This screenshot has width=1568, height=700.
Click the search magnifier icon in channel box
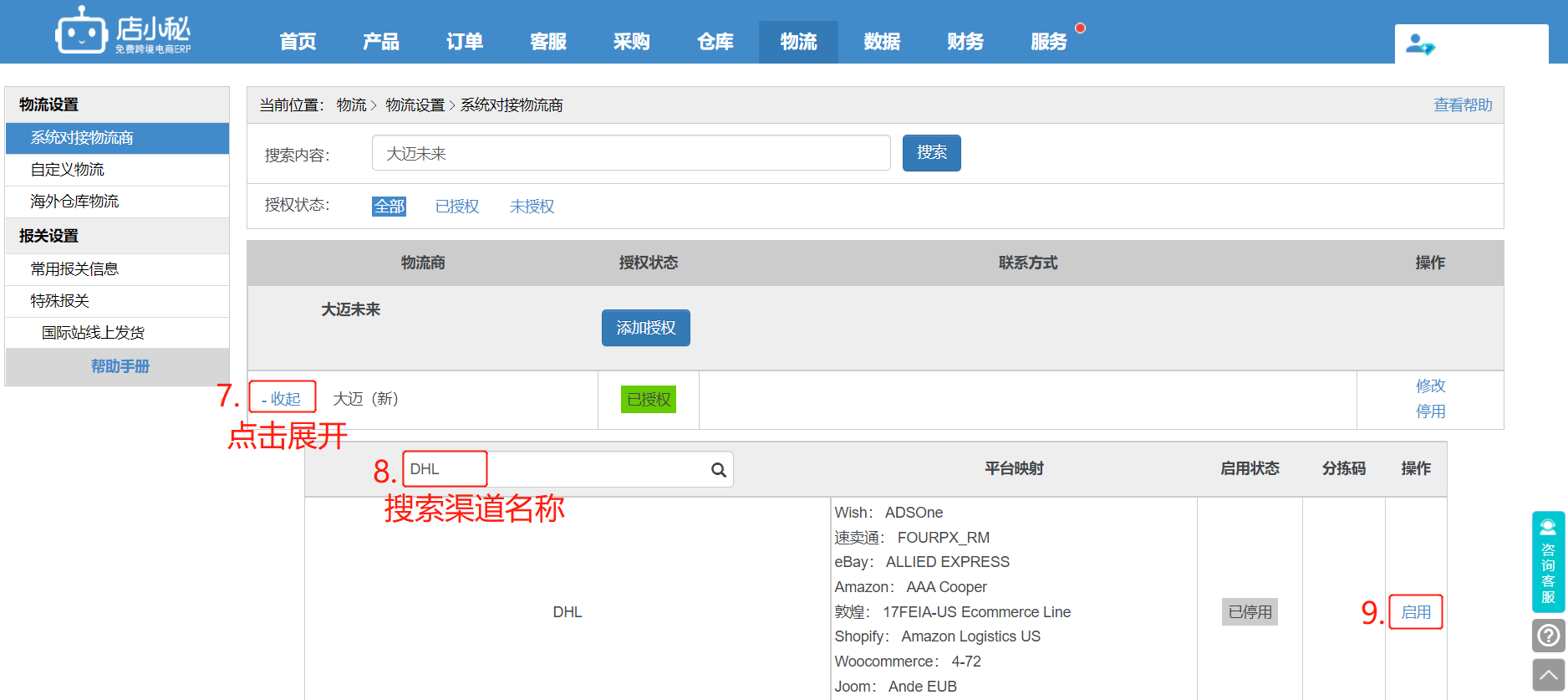[x=718, y=470]
